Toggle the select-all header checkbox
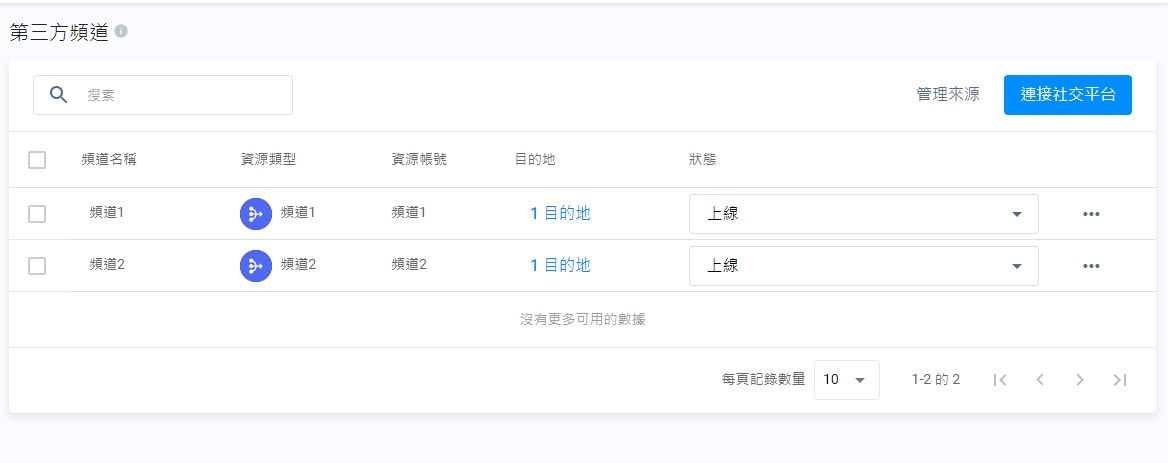 (37, 160)
